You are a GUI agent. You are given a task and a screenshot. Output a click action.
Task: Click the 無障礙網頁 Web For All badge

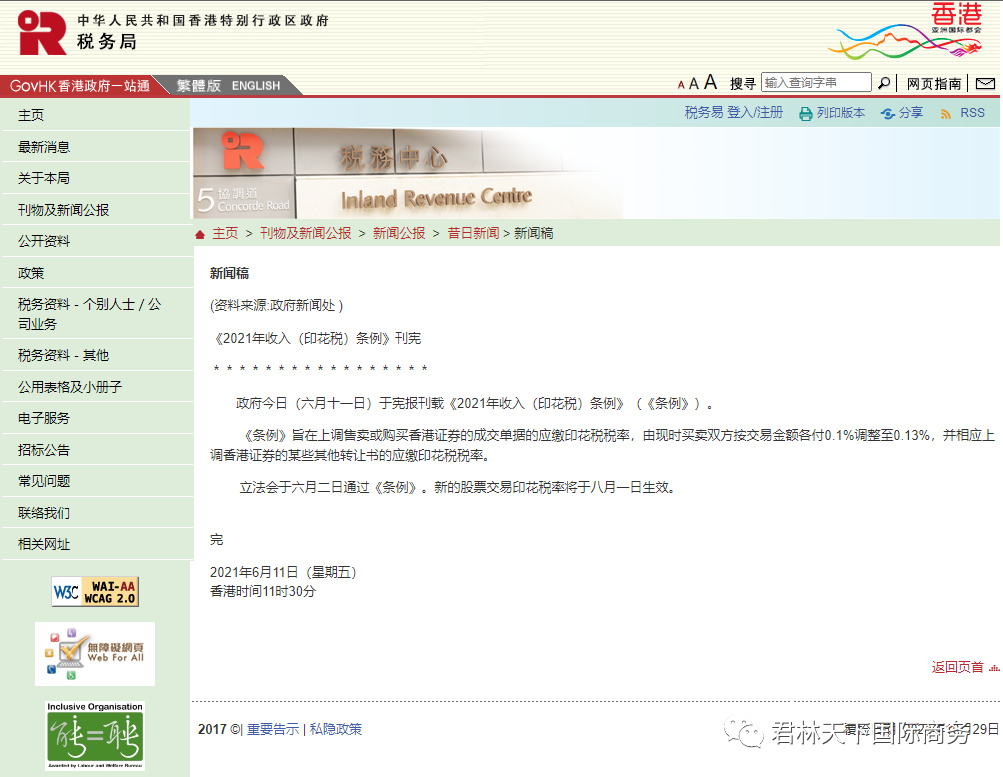tap(94, 653)
